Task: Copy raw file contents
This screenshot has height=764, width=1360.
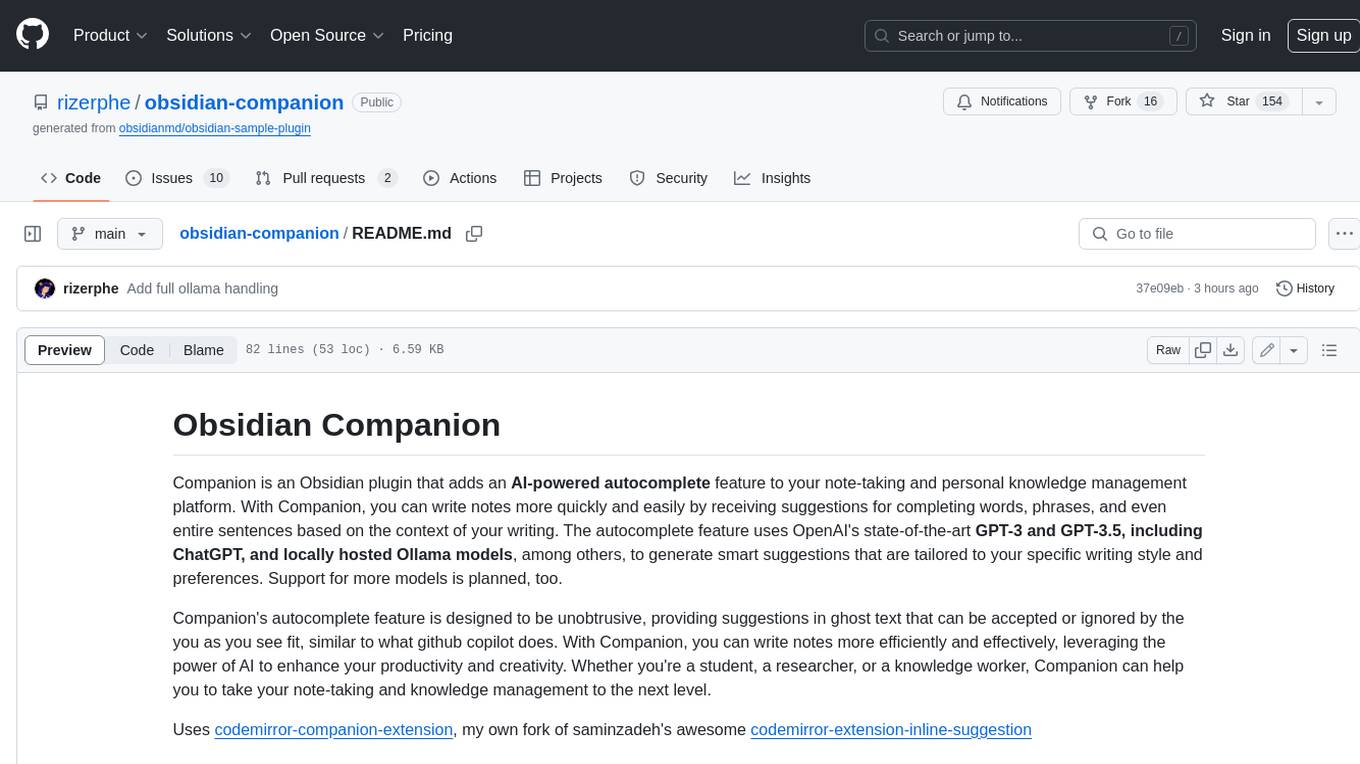Action: click(x=1203, y=350)
